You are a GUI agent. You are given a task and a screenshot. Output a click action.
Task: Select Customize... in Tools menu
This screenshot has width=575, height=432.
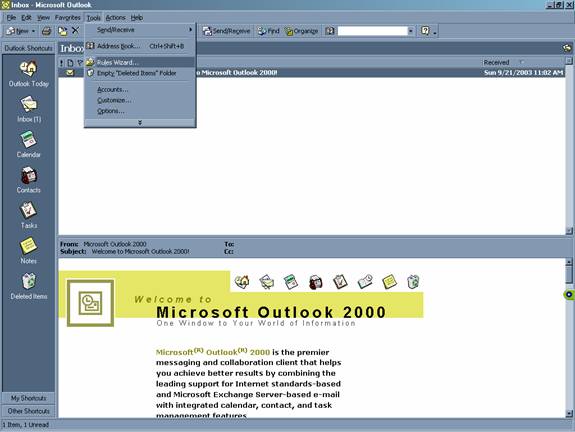click(x=140, y=100)
